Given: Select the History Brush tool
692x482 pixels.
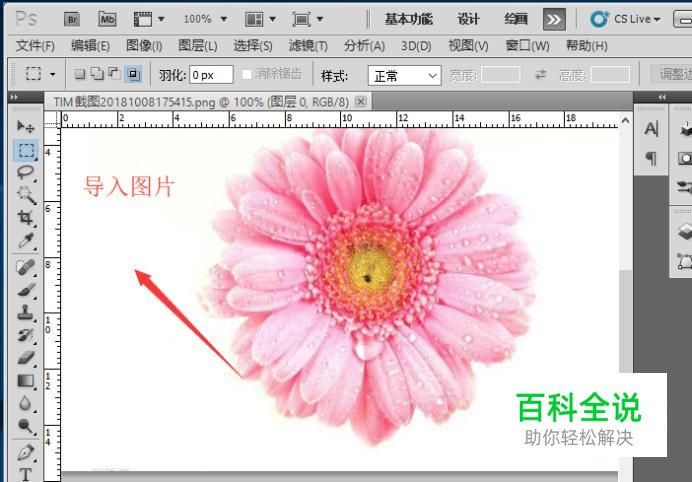Looking at the screenshot, I should (x=26, y=335).
